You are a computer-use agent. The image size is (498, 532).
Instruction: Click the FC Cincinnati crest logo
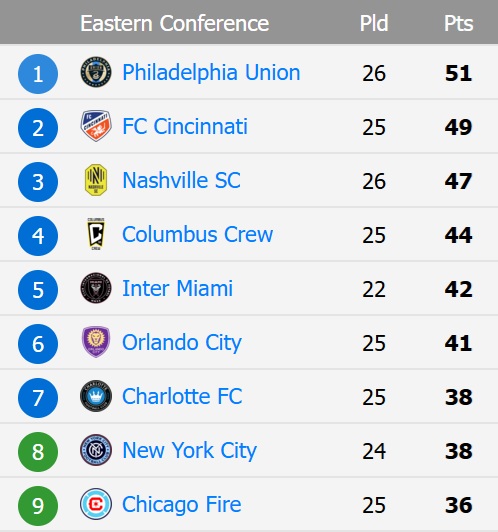point(96,126)
